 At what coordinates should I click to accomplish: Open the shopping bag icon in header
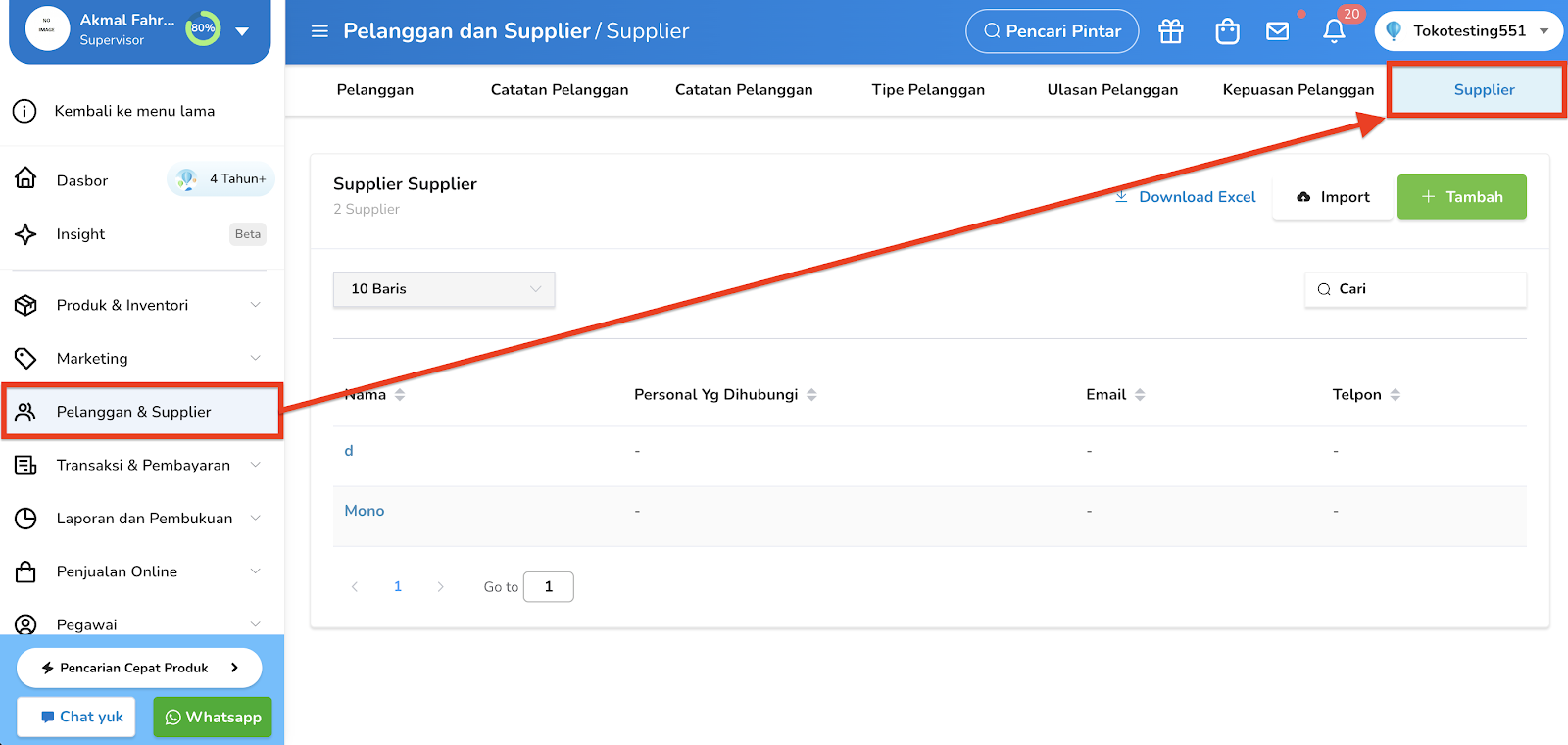click(x=1227, y=31)
